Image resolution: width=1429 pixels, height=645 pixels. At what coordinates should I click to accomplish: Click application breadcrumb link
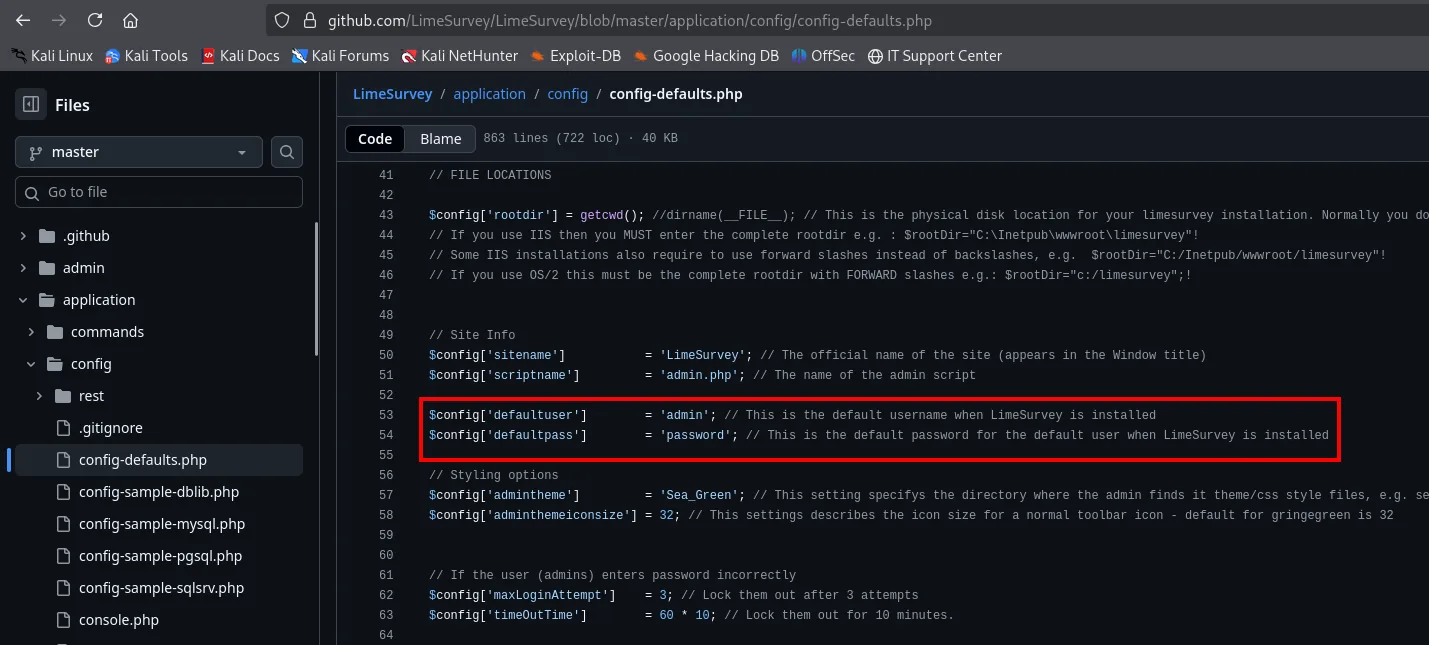[x=489, y=94]
